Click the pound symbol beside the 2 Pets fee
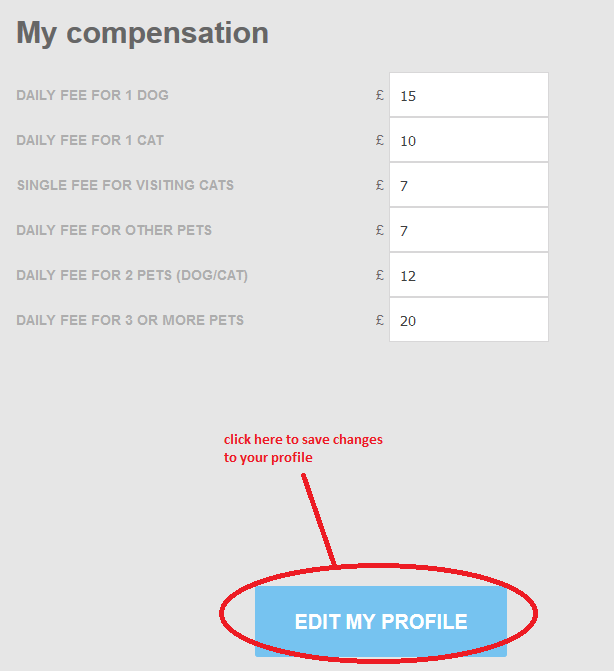614x671 pixels. point(380,276)
